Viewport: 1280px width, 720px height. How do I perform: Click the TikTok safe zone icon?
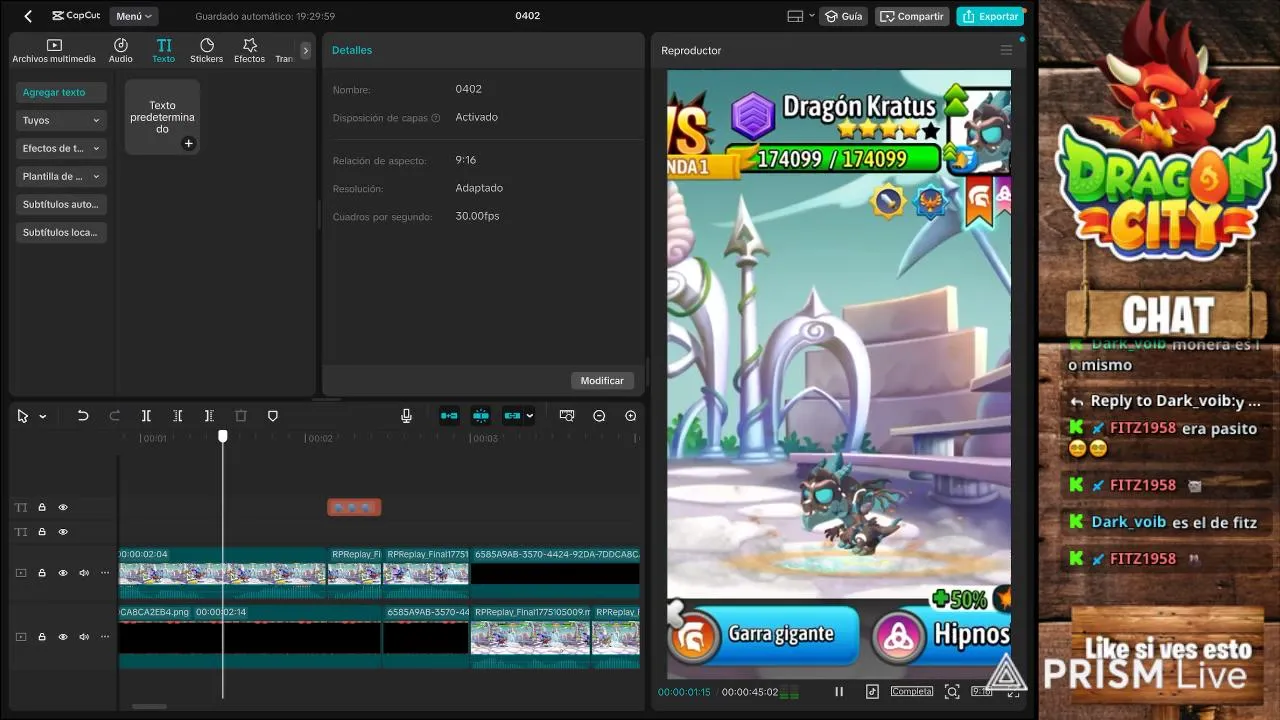coord(872,691)
